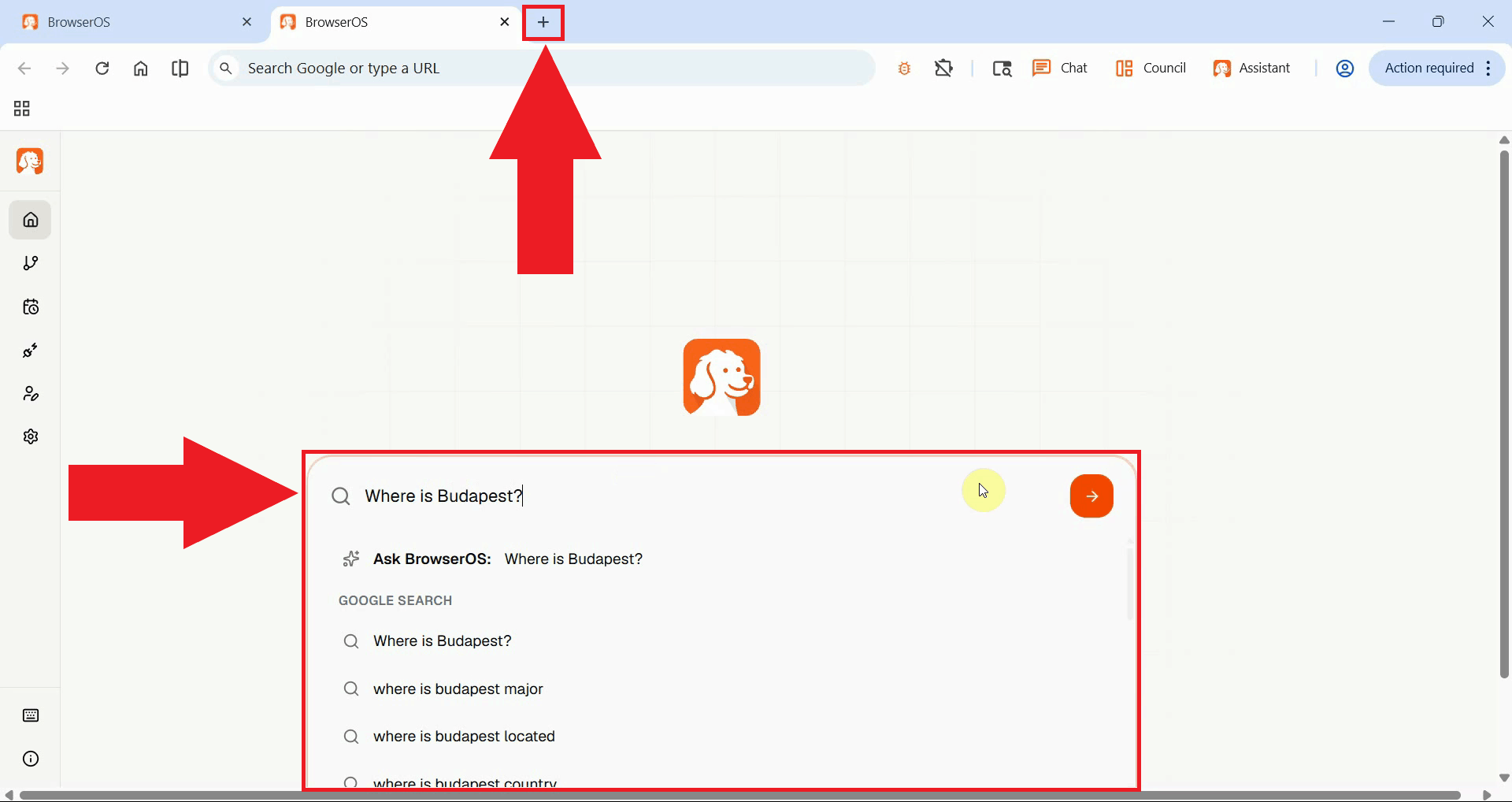The width and height of the screenshot is (1512, 802).
Task: Toggle the split view panel icon
Action: coord(180,69)
